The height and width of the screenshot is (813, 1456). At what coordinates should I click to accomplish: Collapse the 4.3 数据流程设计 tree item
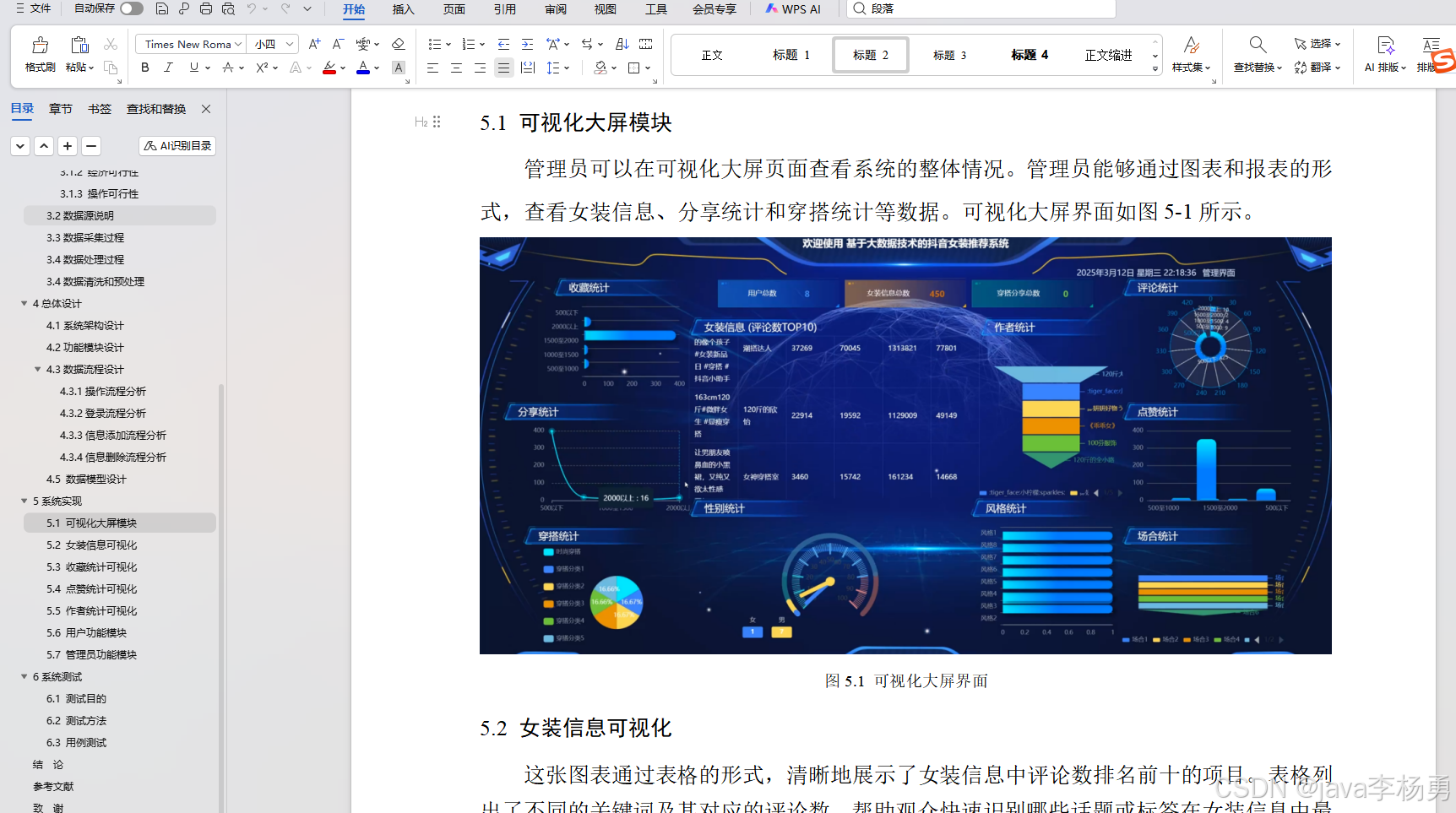click(37, 369)
